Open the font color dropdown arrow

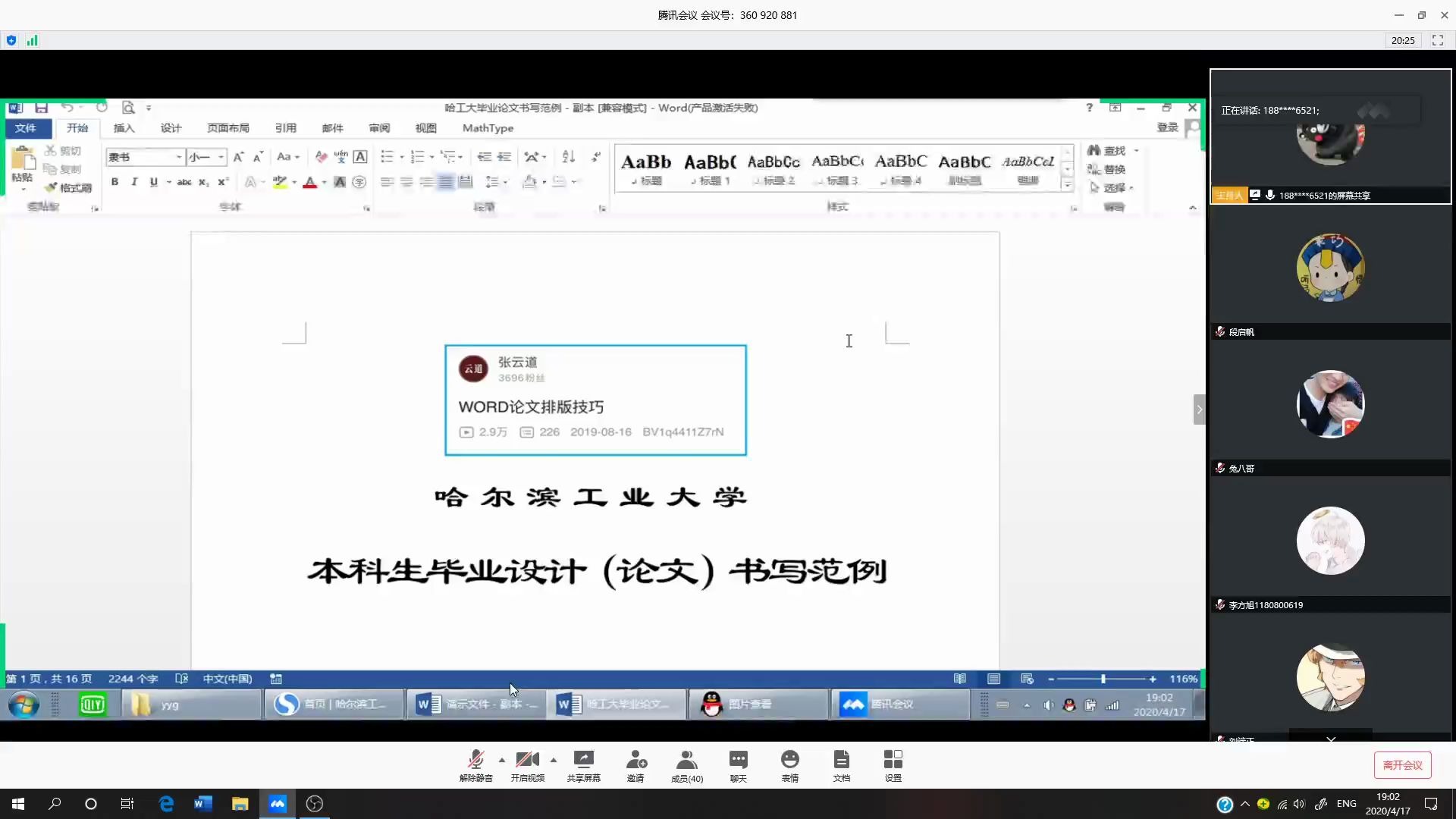tap(323, 182)
